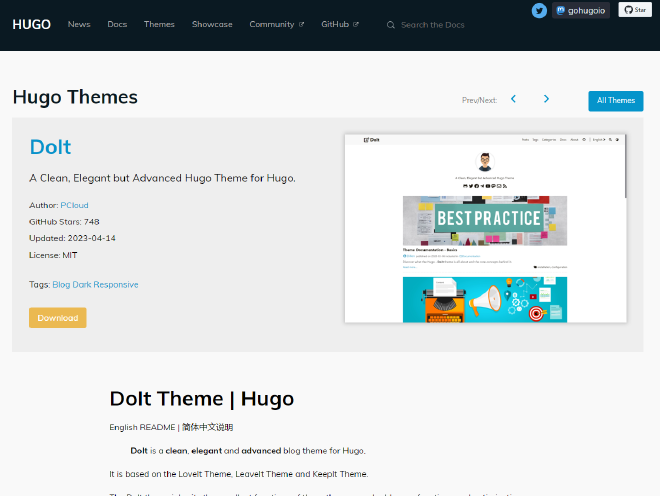Click the yellow Download button
660x496 pixels.
coord(58,317)
